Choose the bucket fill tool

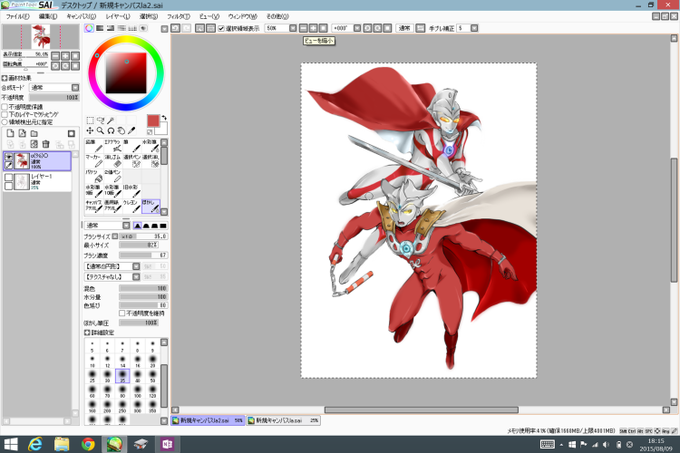pyautogui.click(x=94, y=176)
